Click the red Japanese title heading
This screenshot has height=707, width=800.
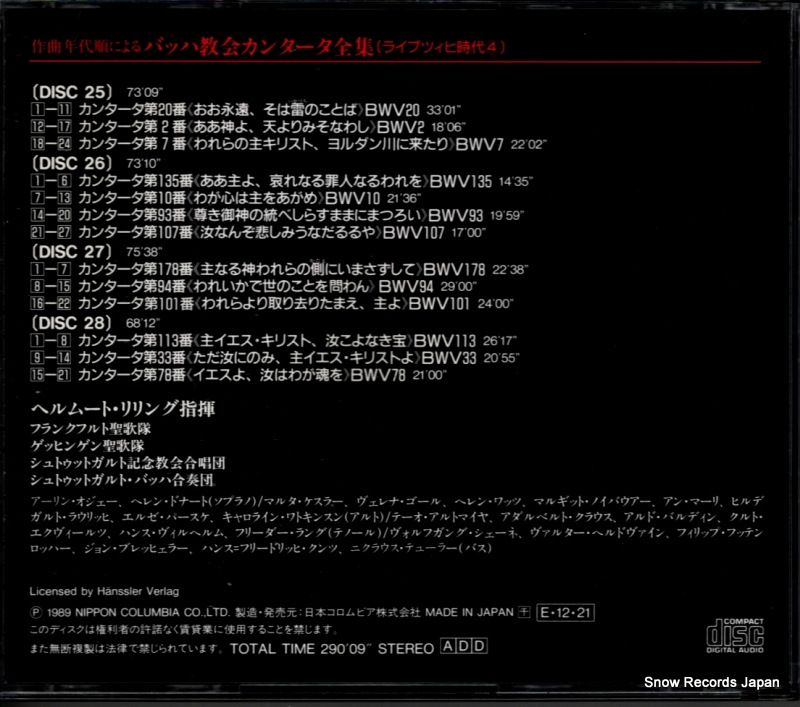pyautogui.click(x=269, y=47)
